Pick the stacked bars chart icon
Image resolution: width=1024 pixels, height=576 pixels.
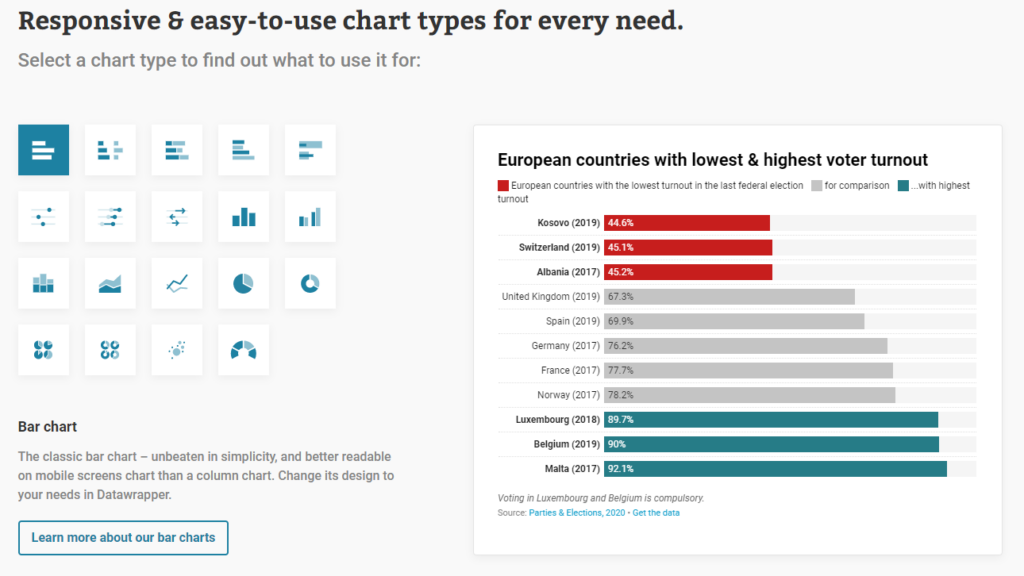[x=177, y=150]
